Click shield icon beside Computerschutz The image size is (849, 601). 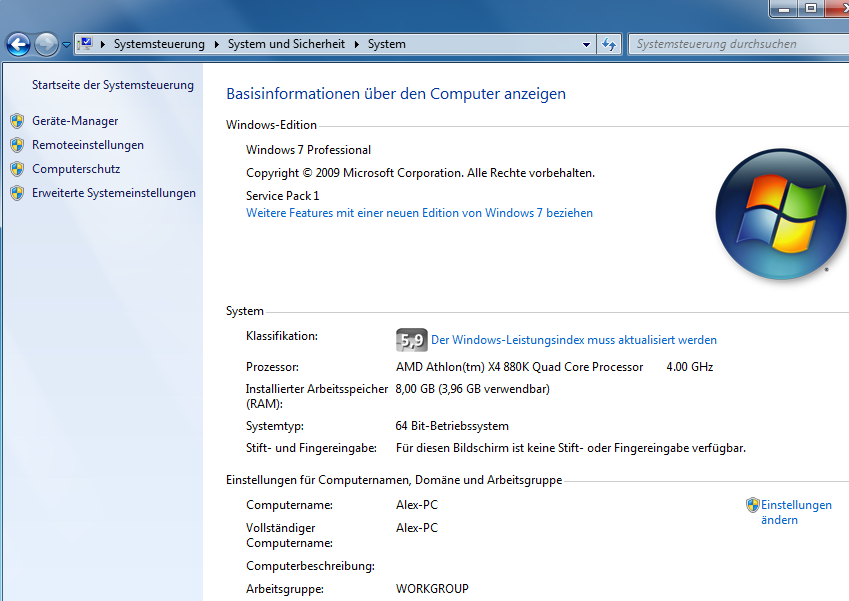[17, 169]
